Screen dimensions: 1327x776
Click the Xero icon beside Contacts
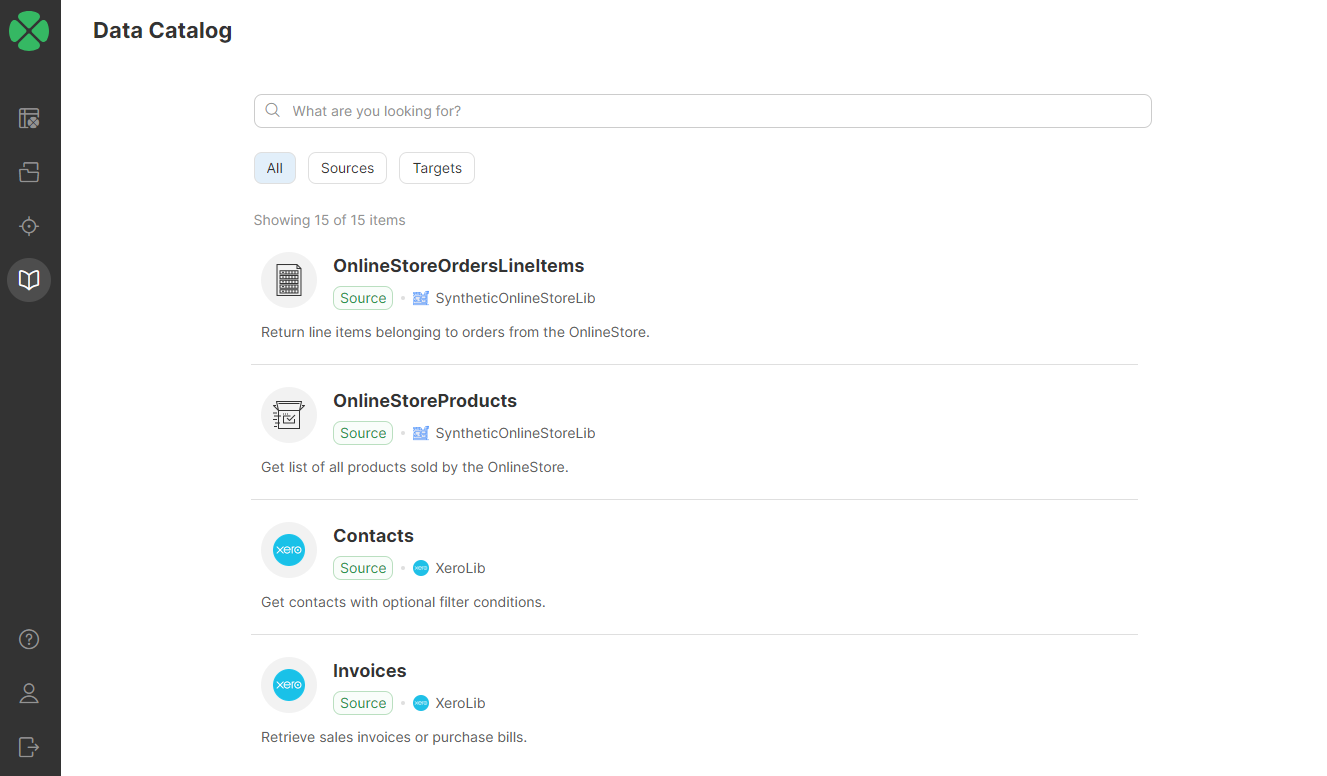[288, 550]
